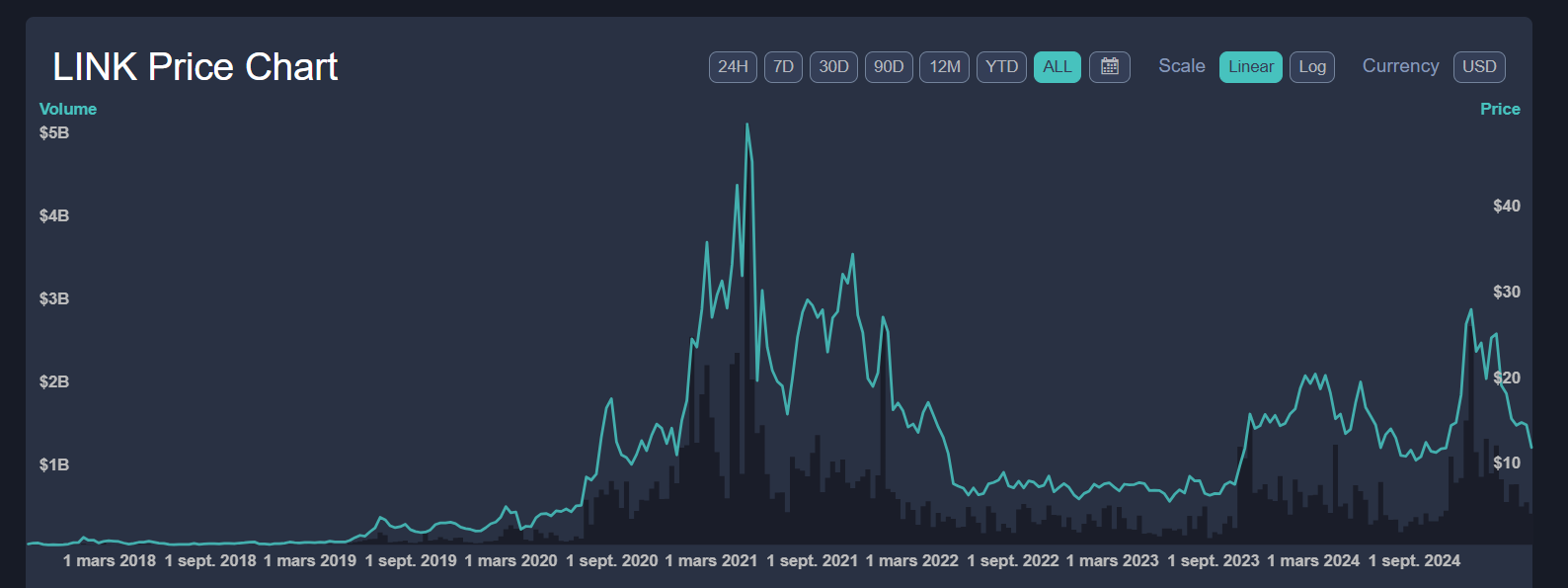Viewport: 1568px width, 588px height.
Task: Click the Currency label
Action: click(1401, 66)
